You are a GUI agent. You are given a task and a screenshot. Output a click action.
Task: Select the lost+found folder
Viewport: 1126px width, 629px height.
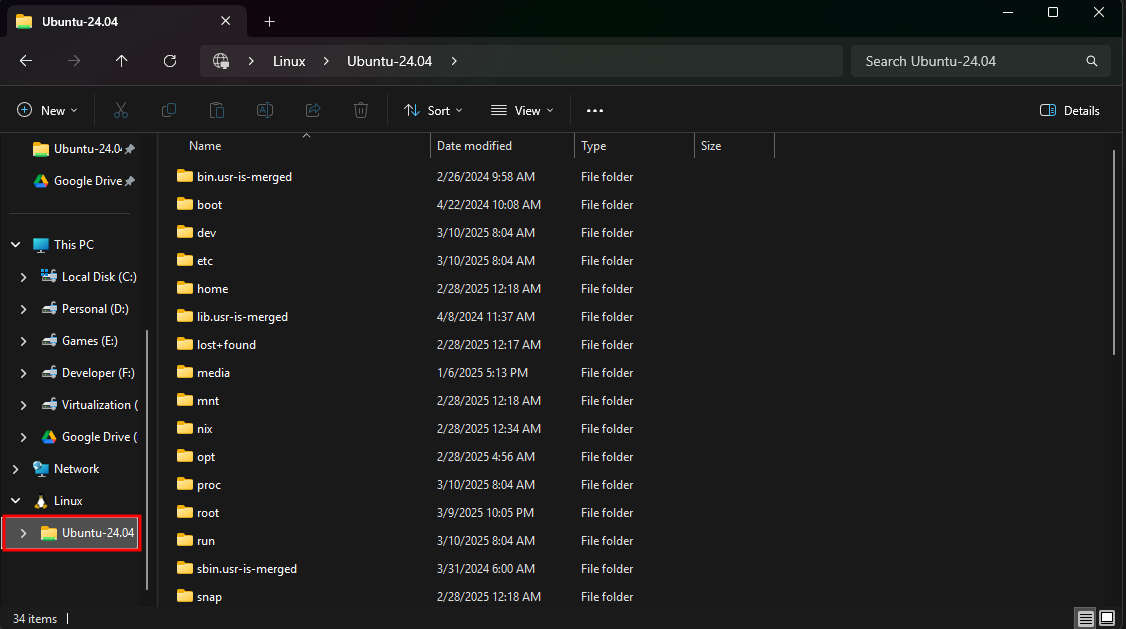click(x=217, y=345)
